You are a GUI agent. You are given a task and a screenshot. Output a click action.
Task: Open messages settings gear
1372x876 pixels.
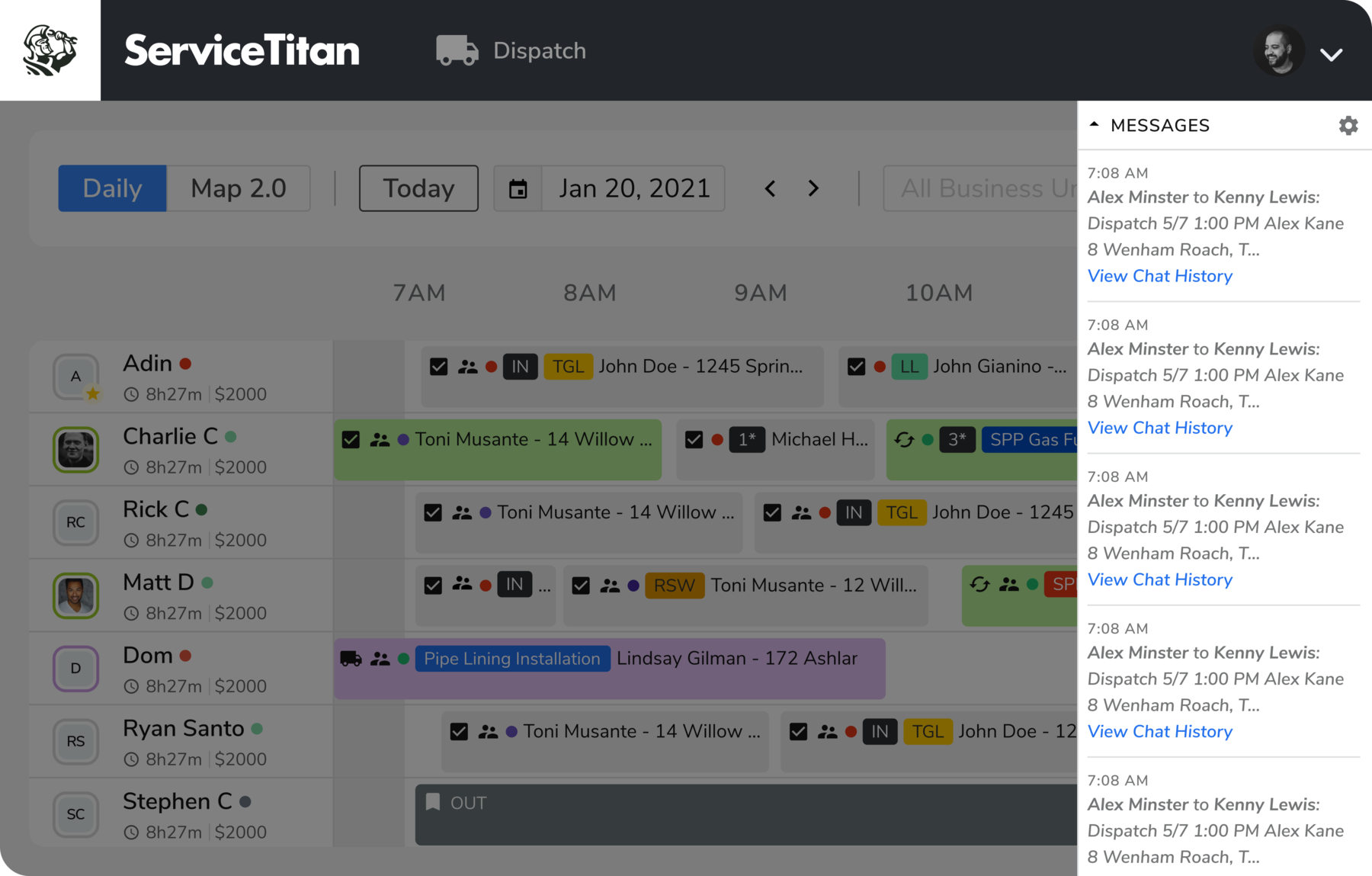point(1348,126)
